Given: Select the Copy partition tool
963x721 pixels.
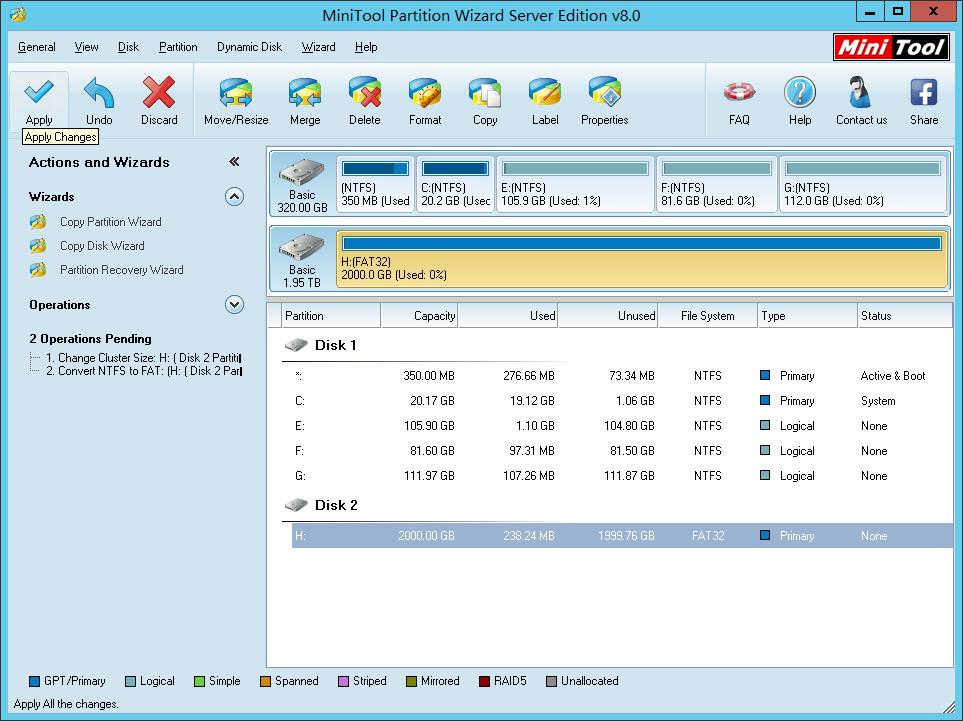Looking at the screenshot, I should tap(485, 101).
